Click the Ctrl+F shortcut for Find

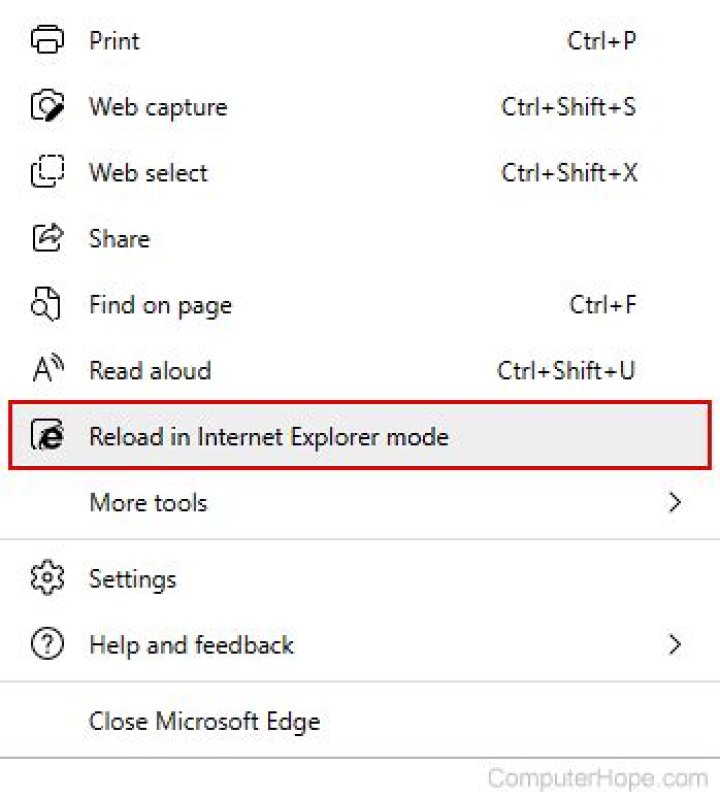pyautogui.click(x=602, y=305)
